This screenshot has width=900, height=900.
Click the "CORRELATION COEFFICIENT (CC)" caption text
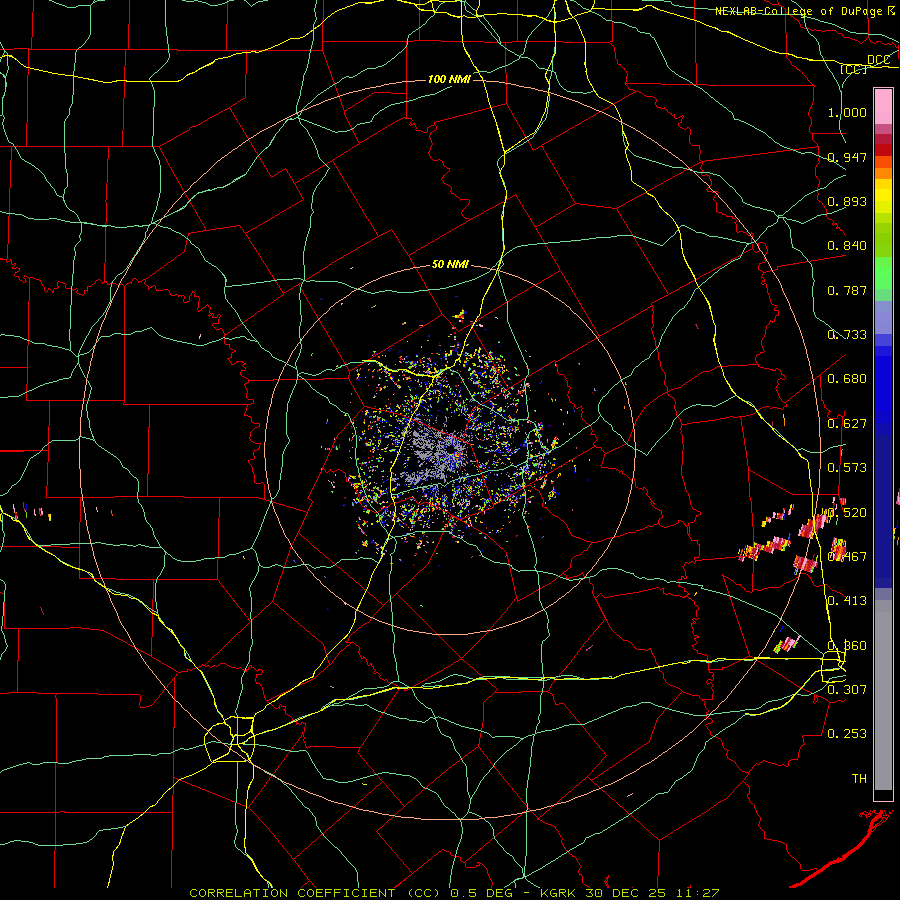tap(315, 893)
